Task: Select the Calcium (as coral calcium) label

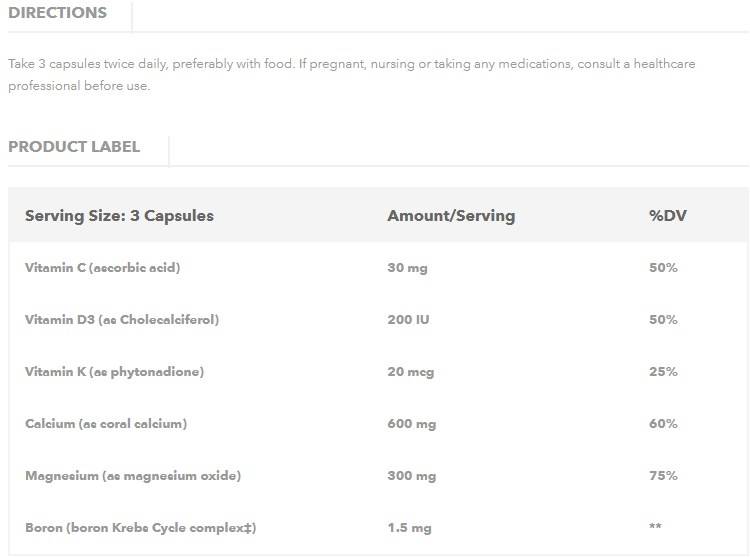Action: (x=106, y=423)
